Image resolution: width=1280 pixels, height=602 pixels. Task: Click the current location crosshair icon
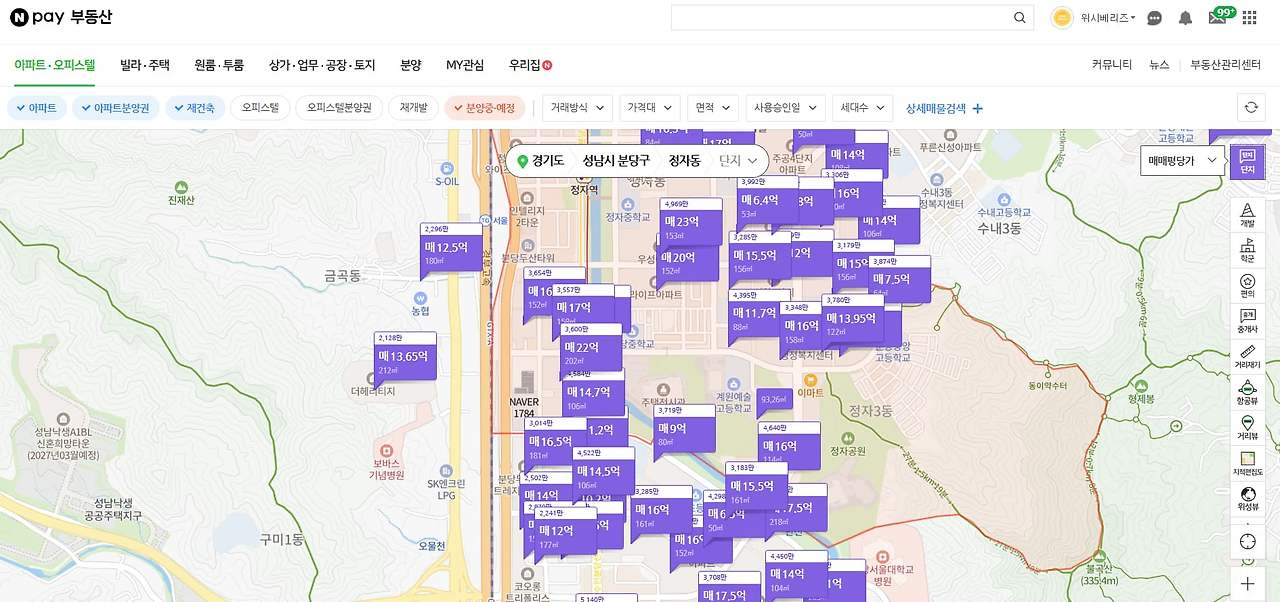click(x=1247, y=541)
